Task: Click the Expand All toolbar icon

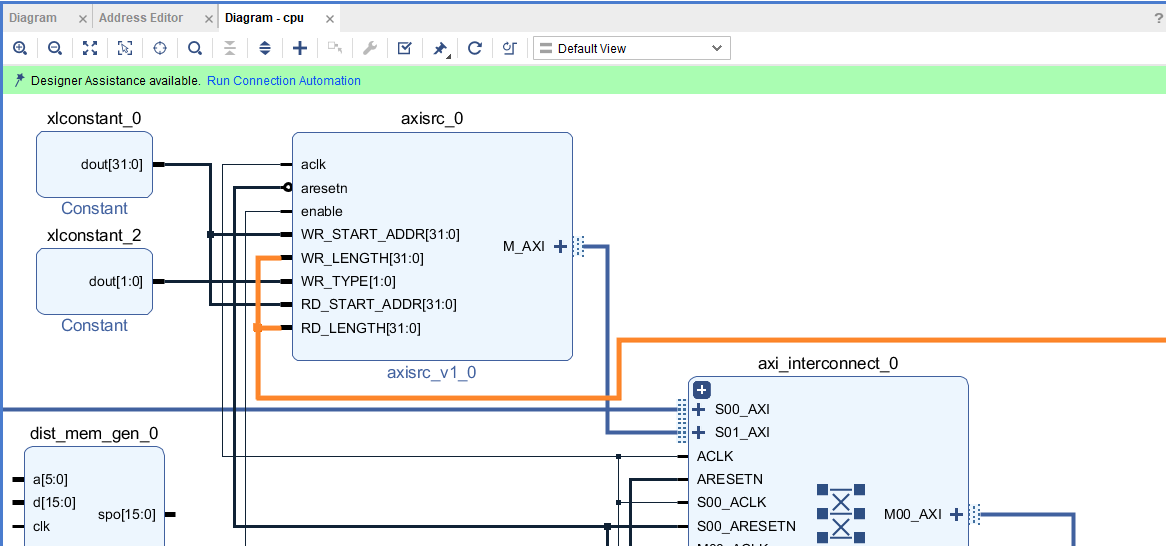Action: (x=265, y=48)
